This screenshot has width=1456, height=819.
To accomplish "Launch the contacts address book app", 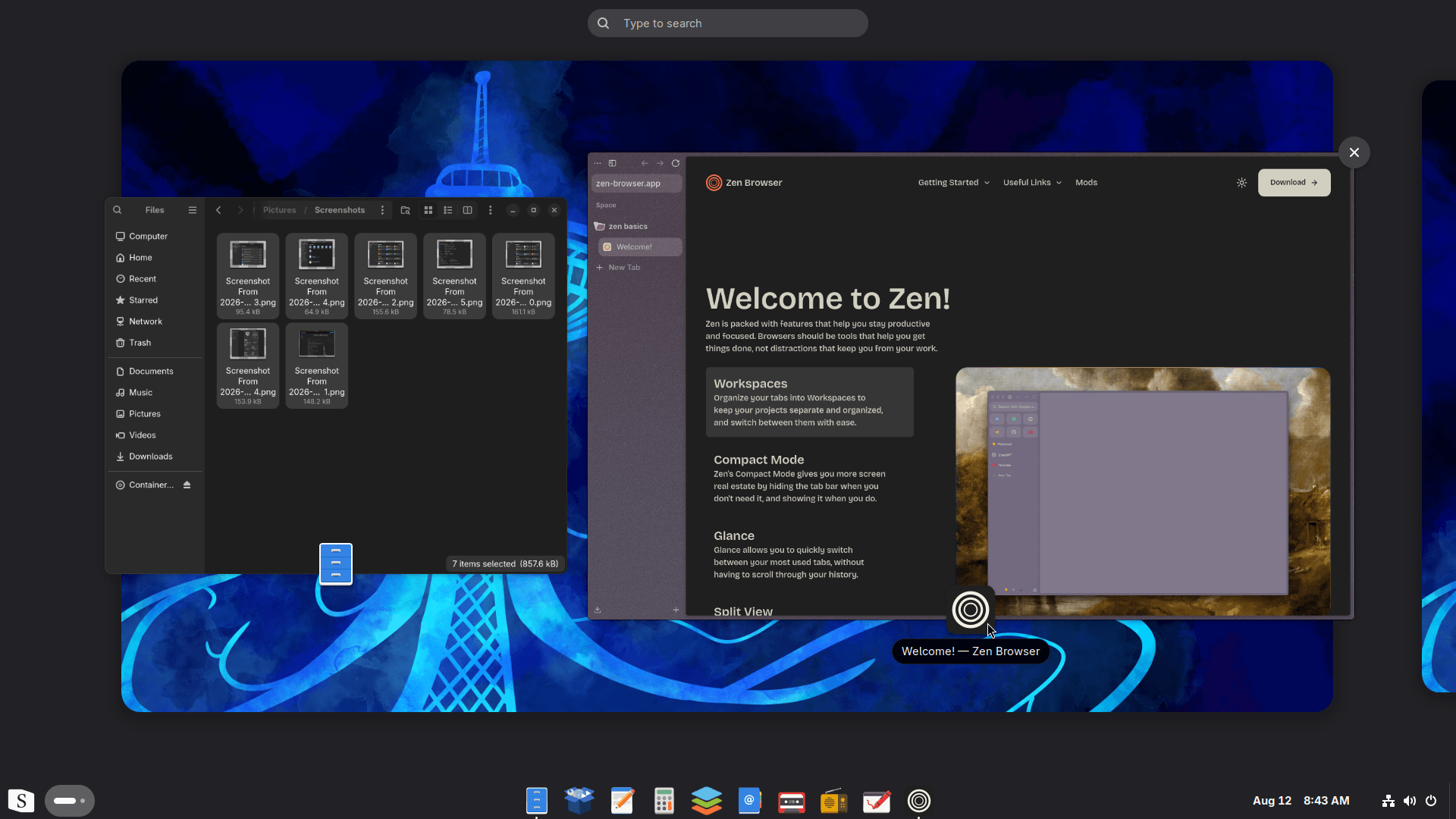I will (x=749, y=801).
